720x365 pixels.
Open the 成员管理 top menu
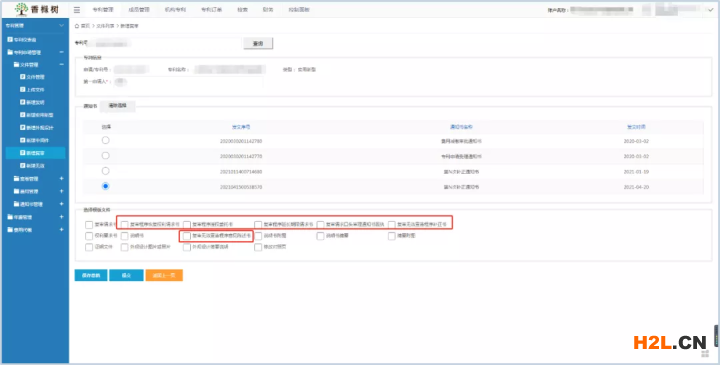tap(138, 10)
